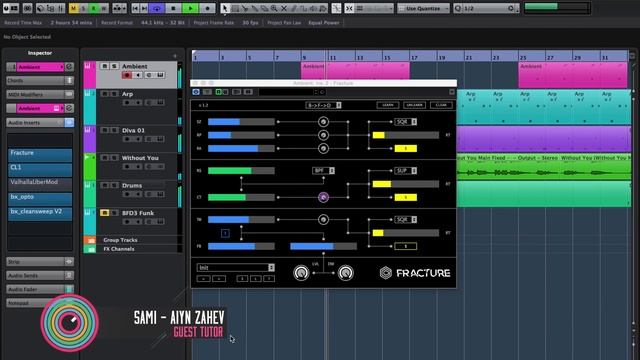Click the DW knob in Fracture
The height and width of the screenshot is (360, 640).
[x=345, y=273]
